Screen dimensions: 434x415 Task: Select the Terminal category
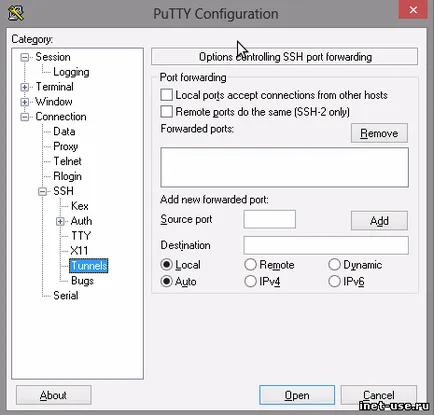coord(54,87)
